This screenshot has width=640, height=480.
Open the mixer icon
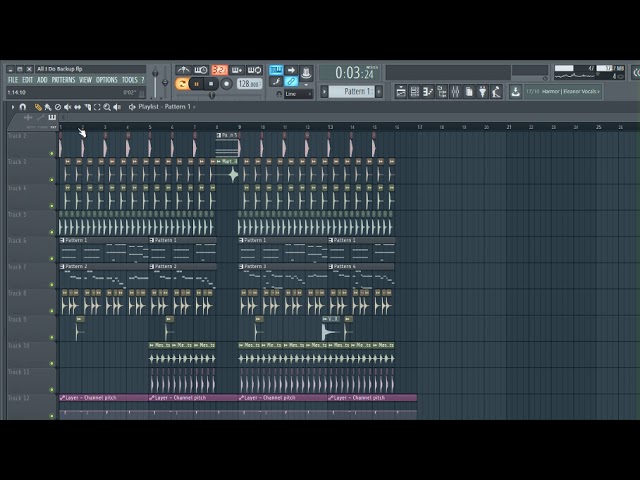click(456, 92)
